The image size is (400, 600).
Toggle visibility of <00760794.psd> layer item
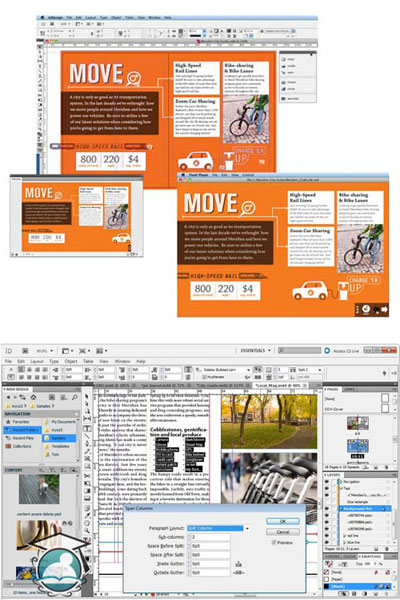[x=327, y=515]
